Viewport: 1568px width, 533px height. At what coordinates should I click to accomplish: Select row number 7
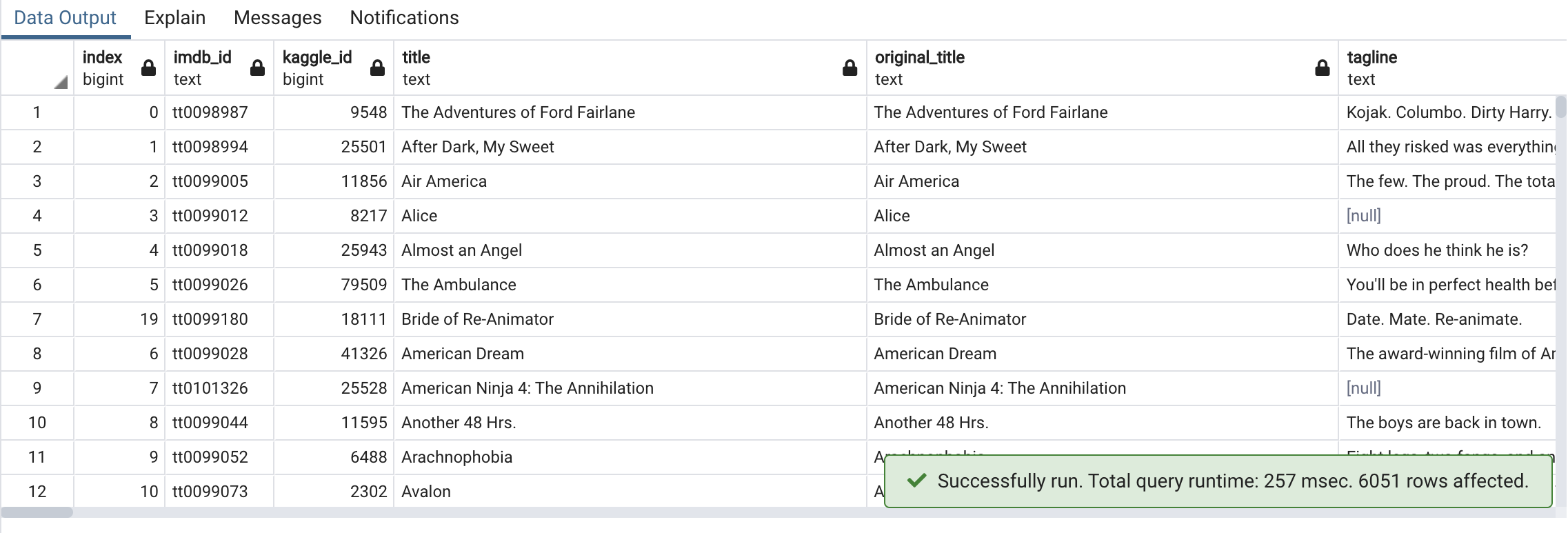coord(37,319)
